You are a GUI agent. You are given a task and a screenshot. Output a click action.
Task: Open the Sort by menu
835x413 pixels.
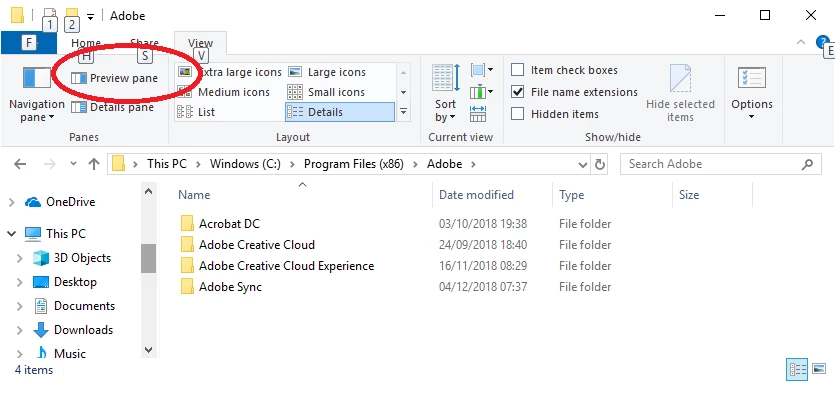coord(446,93)
